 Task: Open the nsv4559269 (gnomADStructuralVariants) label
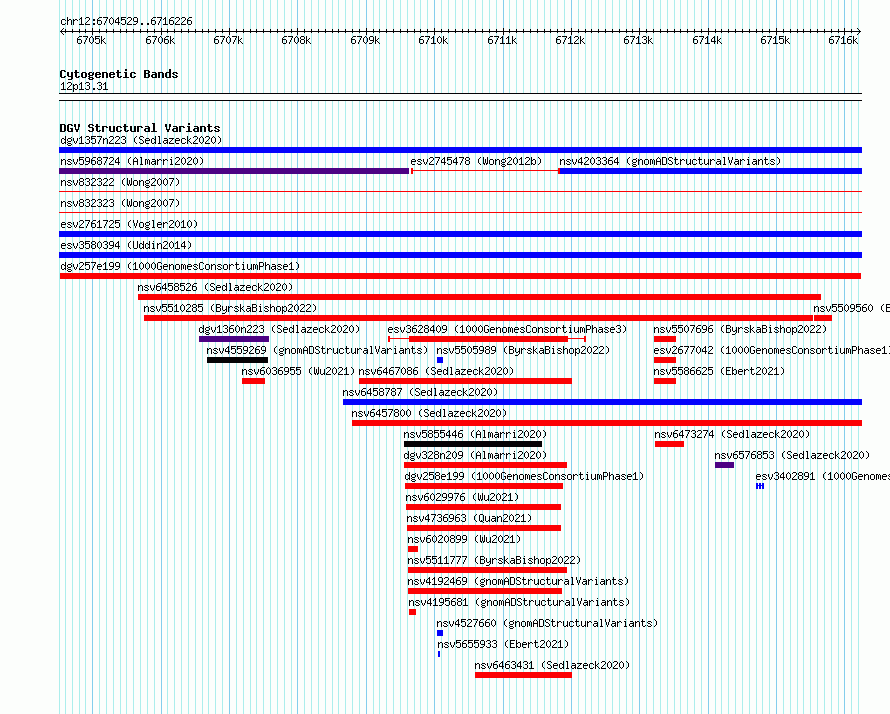click(x=317, y=350)
